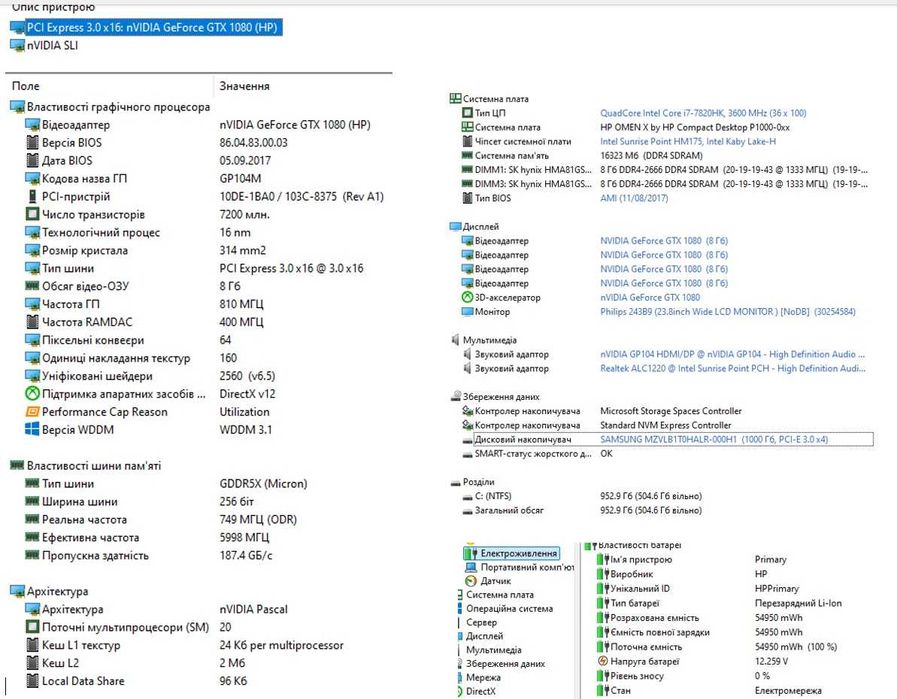The image size is (897, 699).
Task: Click the Перезарядний Li-Ion battery type value
Action: point(798,603)
